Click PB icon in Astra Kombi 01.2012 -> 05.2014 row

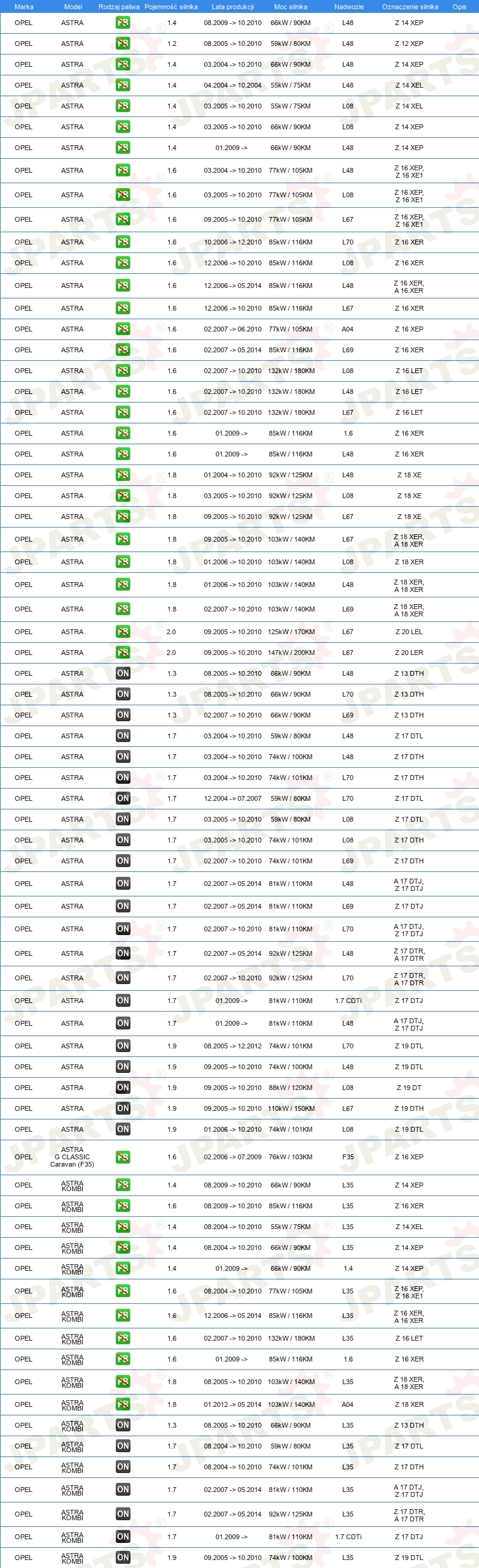123,1404
